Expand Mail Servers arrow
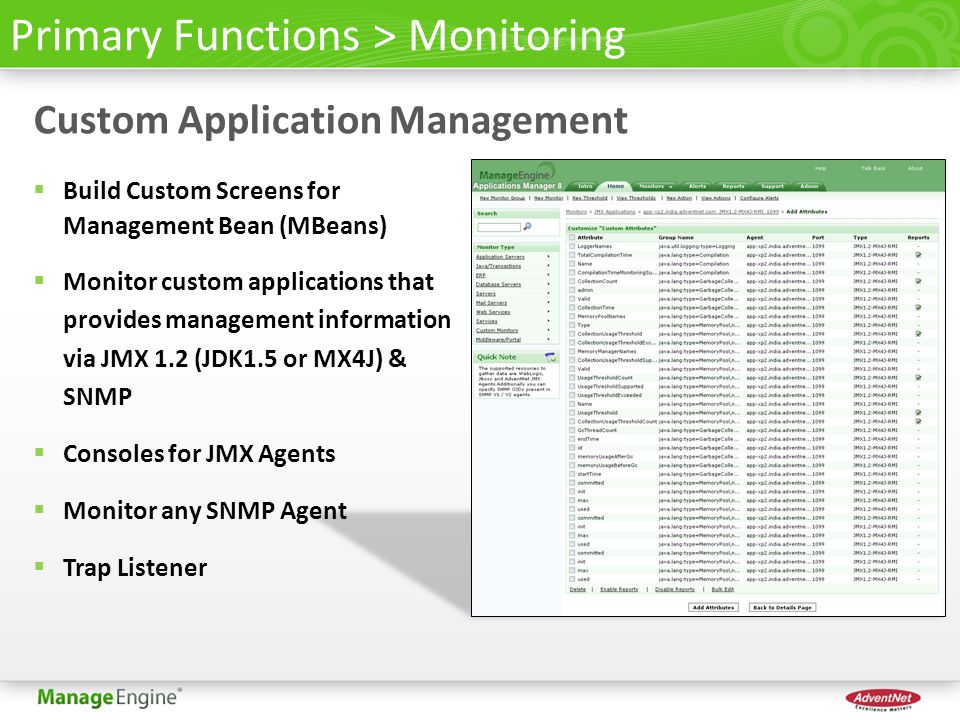Viewport: 960px width, 720px height. tap(548, 302)
